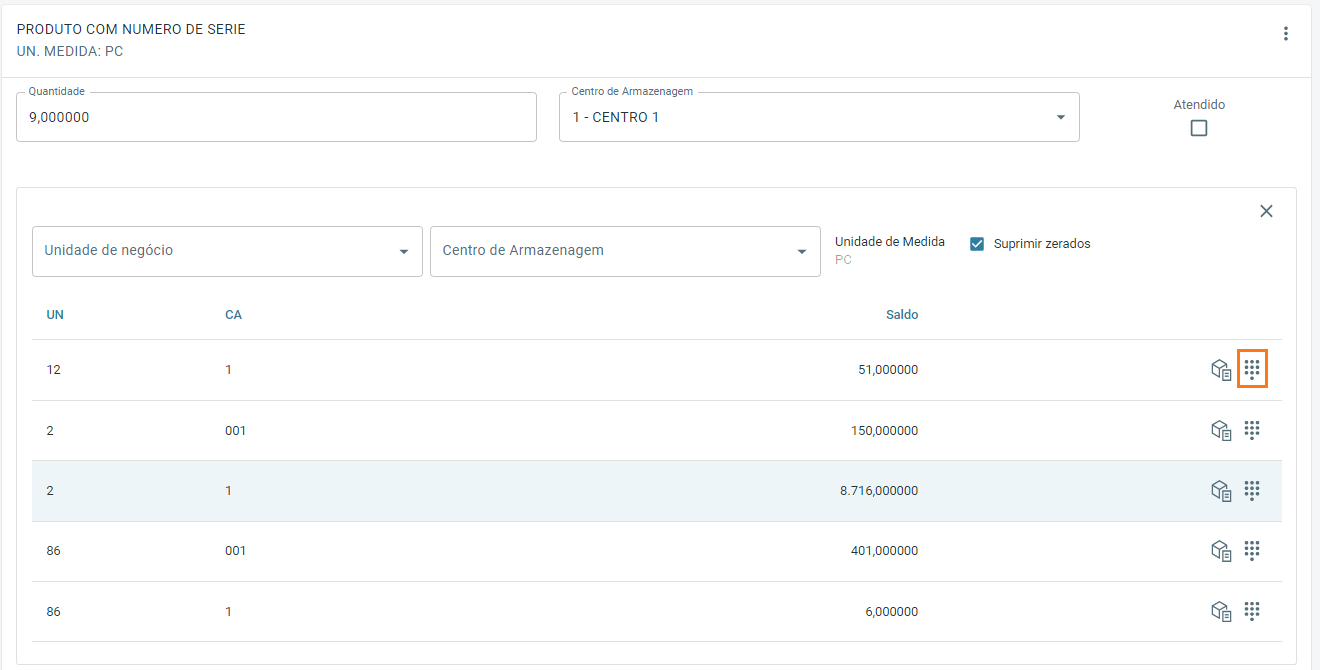Open the 1 - CENTRO 1 dropdown
Viewport: 1320px width, 670px height.
pos(819,117)
